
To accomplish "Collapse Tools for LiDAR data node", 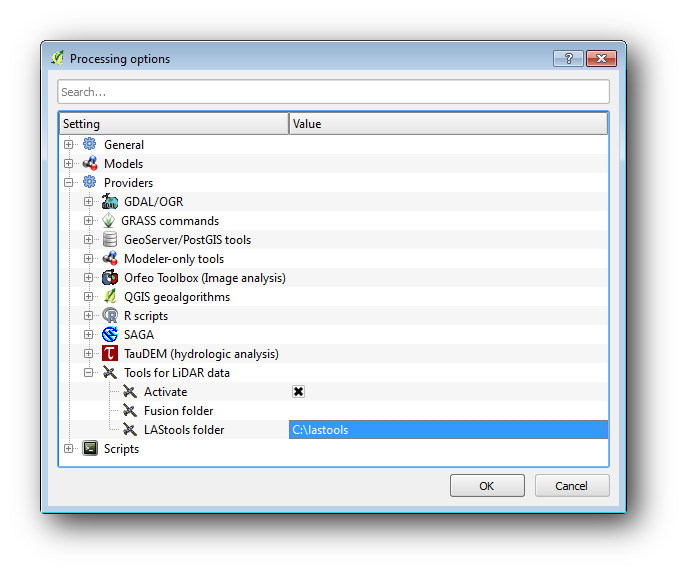I will pyautogui.click(x=89, y=373).
